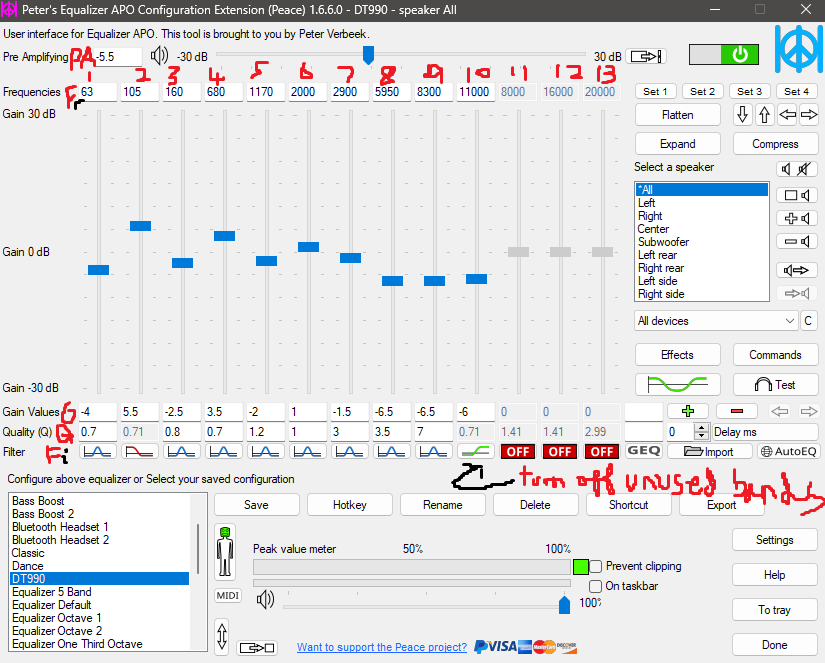Click the square-and-speaker button
Image resolution: width=825 pixels, height=663 pixels.
[798, 195]
